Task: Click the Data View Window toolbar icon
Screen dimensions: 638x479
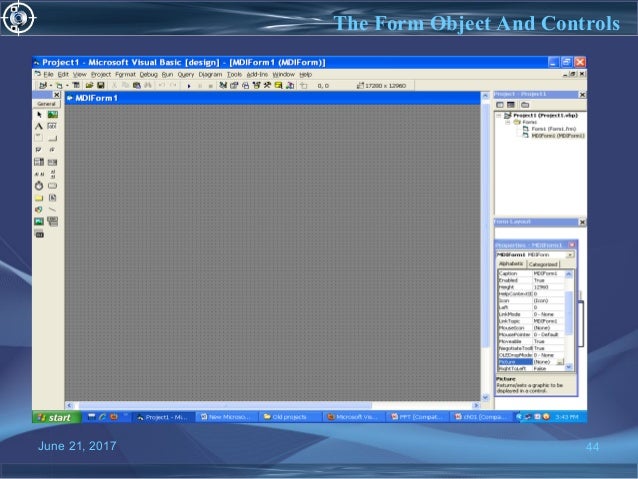Action: (279, 85)
